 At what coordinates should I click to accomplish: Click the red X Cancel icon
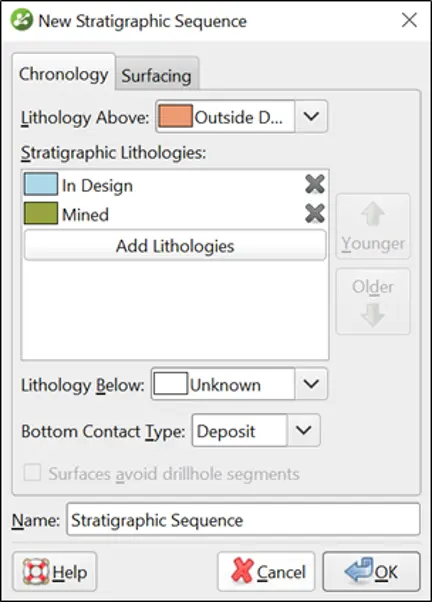(242, 571)
